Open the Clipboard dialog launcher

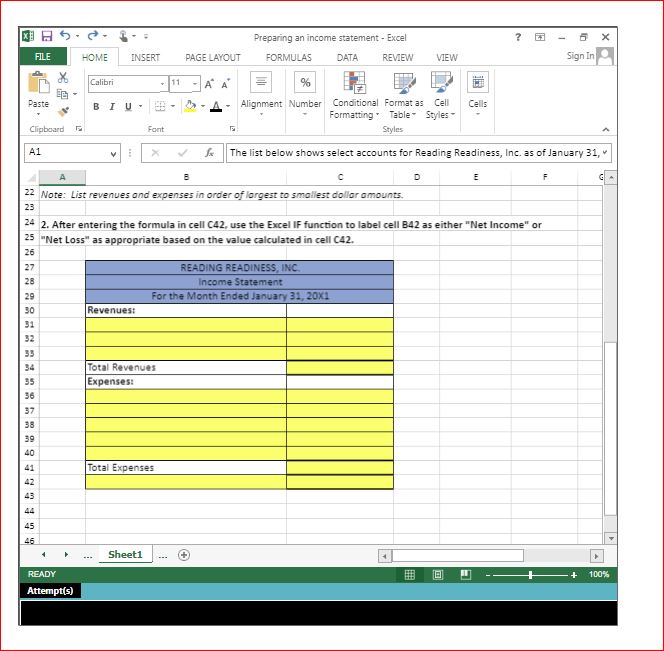tap(79, 129)
